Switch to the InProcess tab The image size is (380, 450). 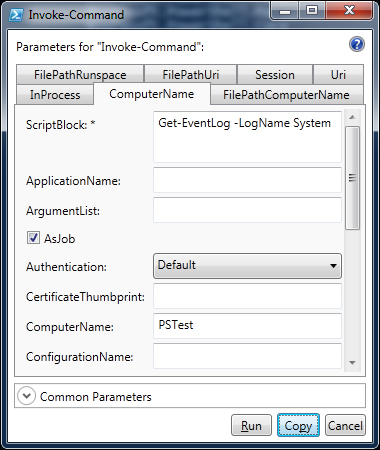(55, 95)
